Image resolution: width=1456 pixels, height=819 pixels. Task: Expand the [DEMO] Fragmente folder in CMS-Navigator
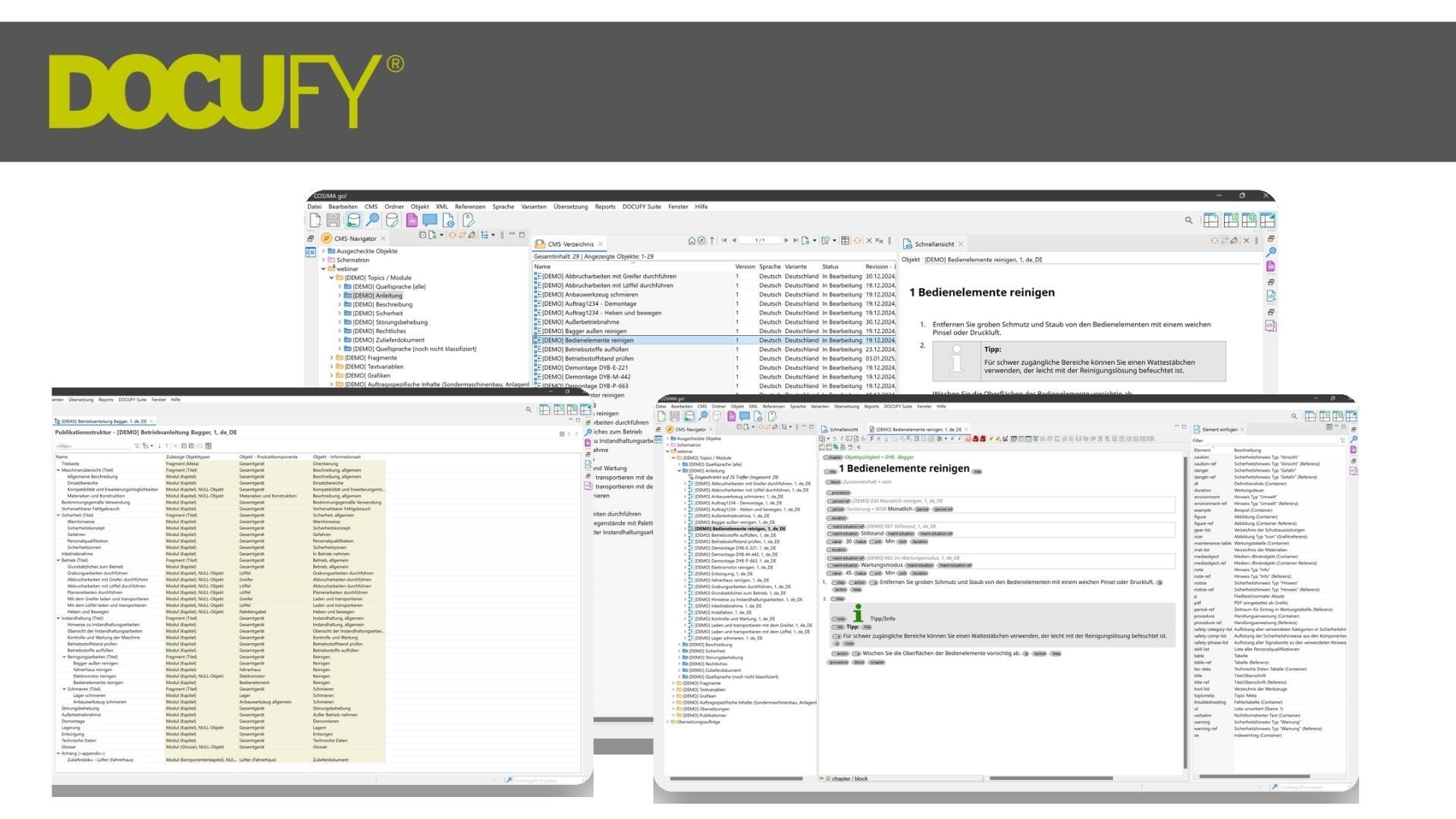331,357
